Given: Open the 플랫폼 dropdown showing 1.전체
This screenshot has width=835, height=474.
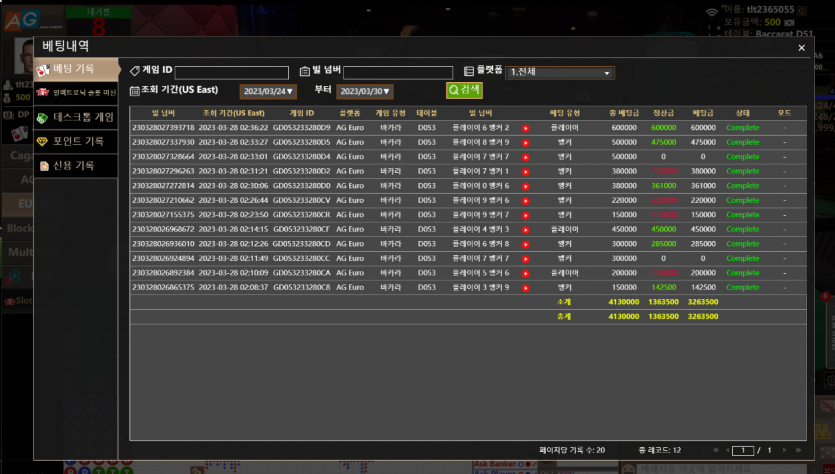Looking at the screenshot, I should pos(560,72).
